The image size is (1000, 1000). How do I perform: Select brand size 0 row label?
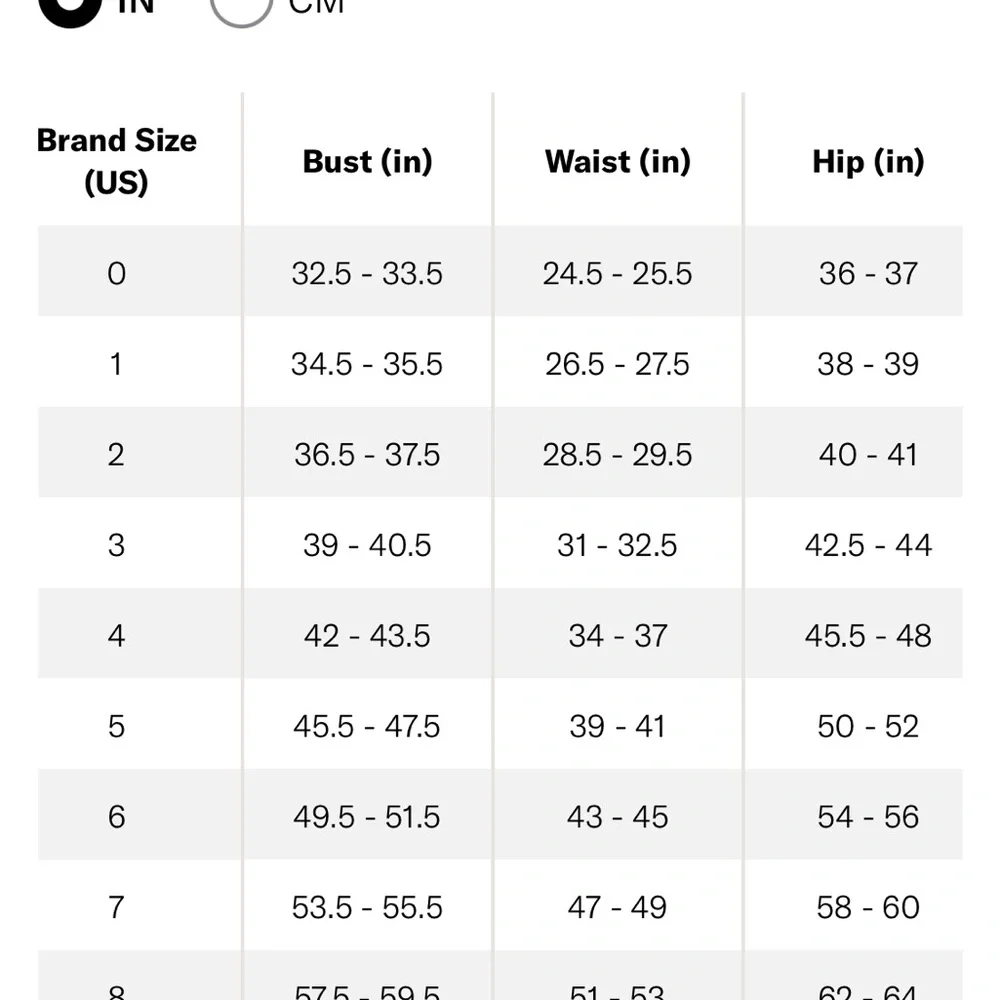pyautogui.click(x=117, y=273)
